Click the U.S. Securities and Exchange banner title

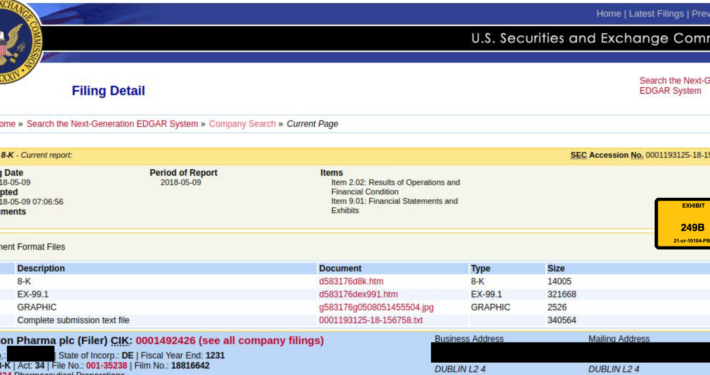[590, 38]
